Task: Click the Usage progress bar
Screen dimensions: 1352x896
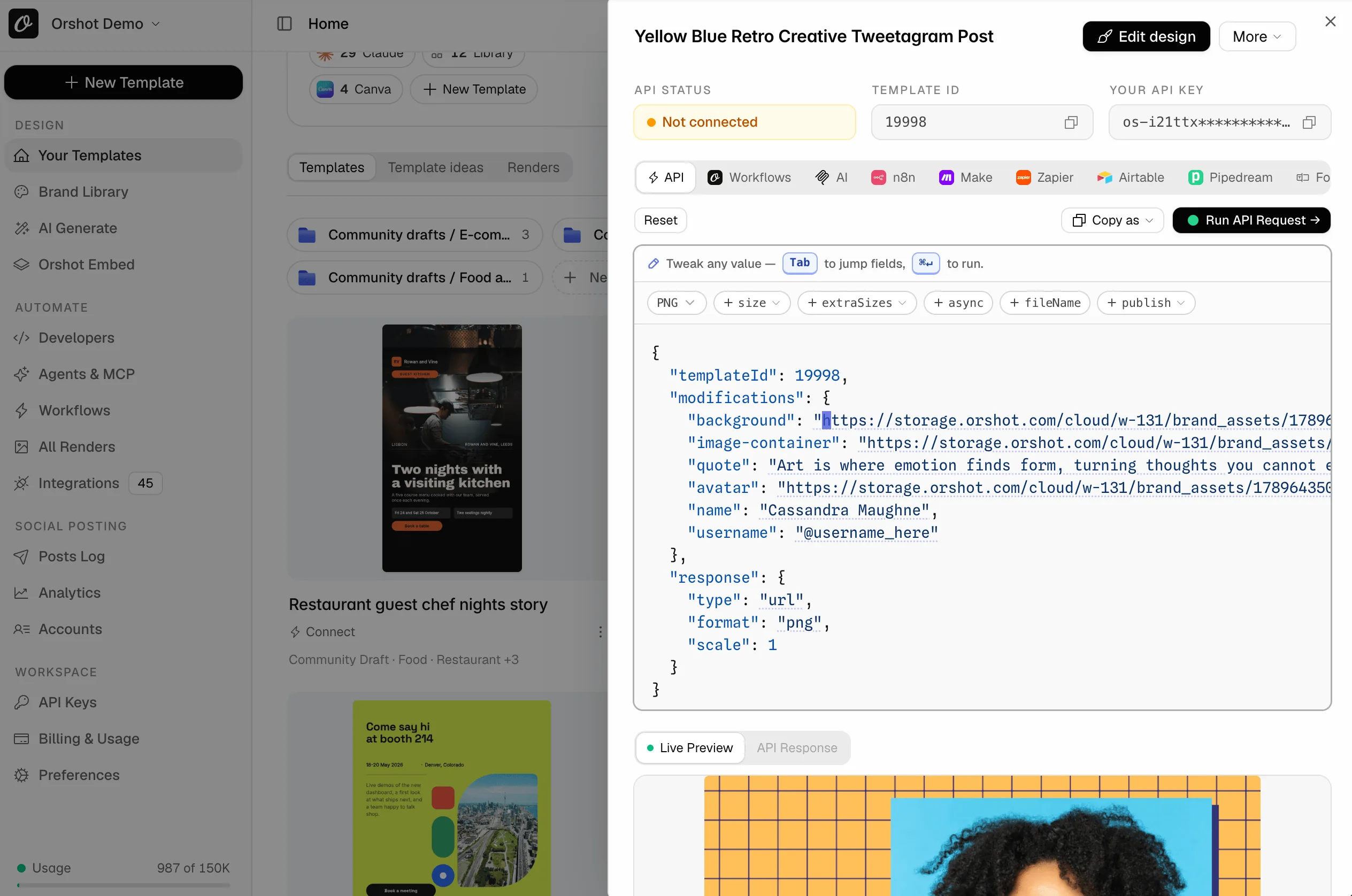Action: (124, 885)
